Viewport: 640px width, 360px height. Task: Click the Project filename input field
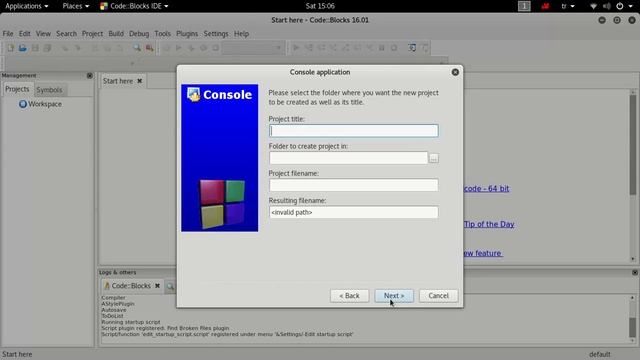click(x=353, y=185)
